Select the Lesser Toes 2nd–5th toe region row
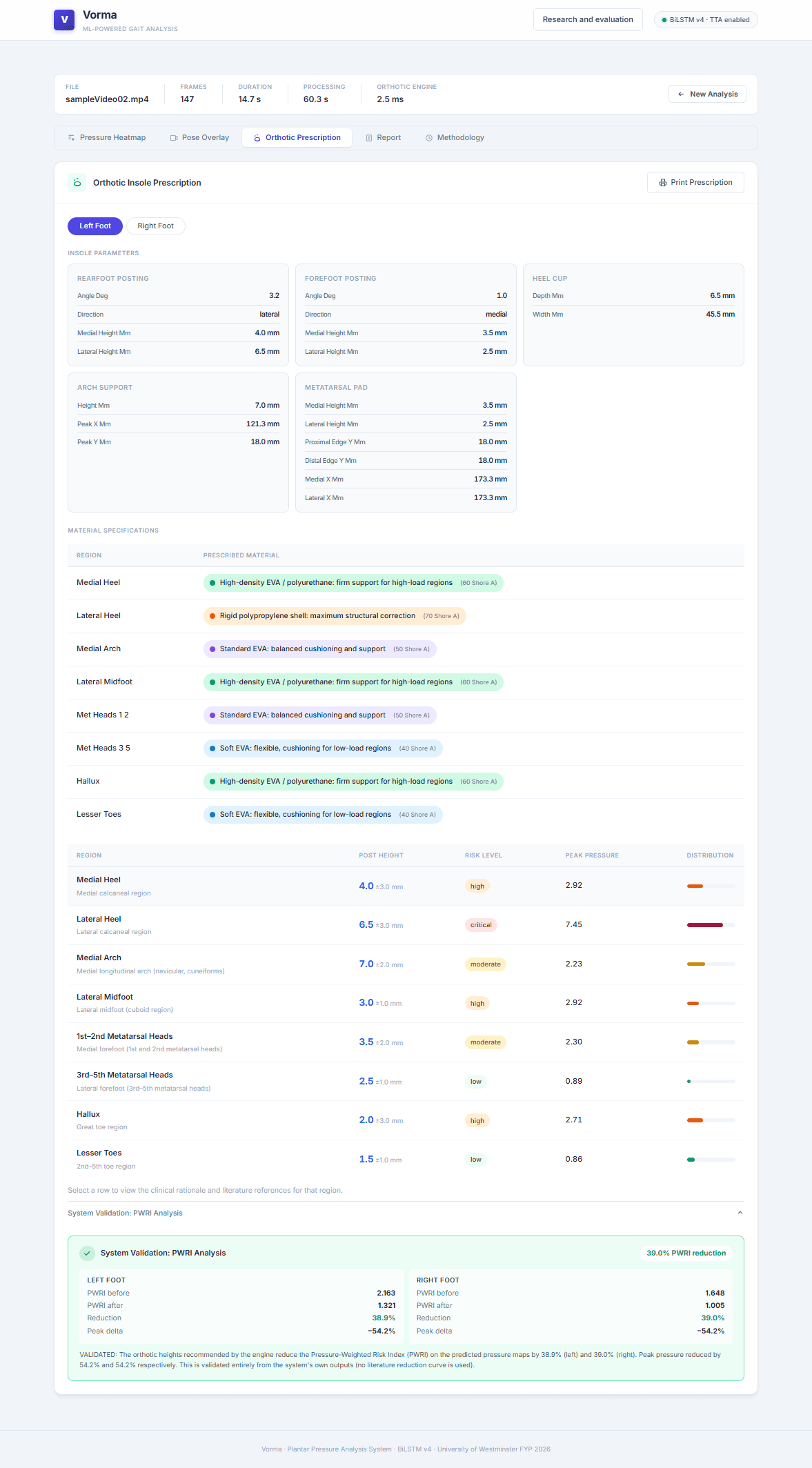Screen dimensions: 812x1468 coord(406,1160)
